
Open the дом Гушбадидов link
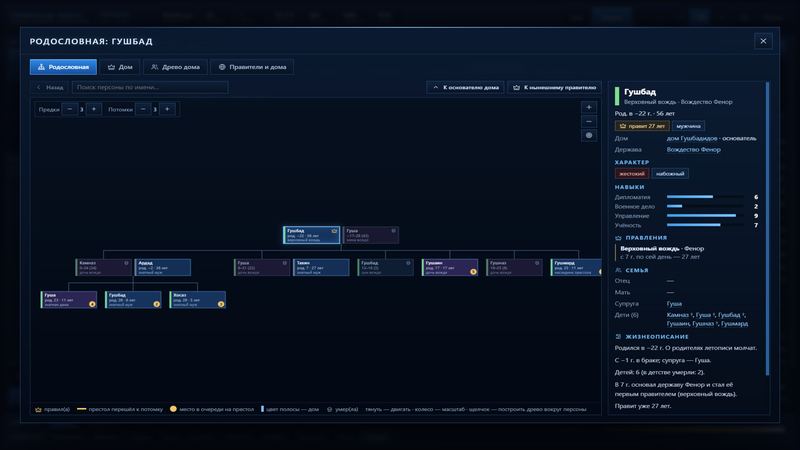691,138
